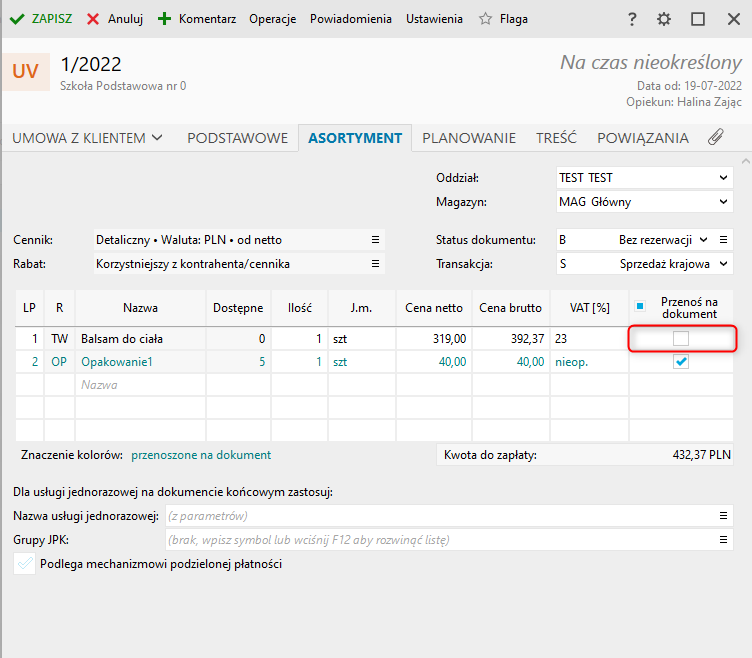
Task: Click the Dostępne 5 cell of Opakowanie1
Action: coord(238,362)
